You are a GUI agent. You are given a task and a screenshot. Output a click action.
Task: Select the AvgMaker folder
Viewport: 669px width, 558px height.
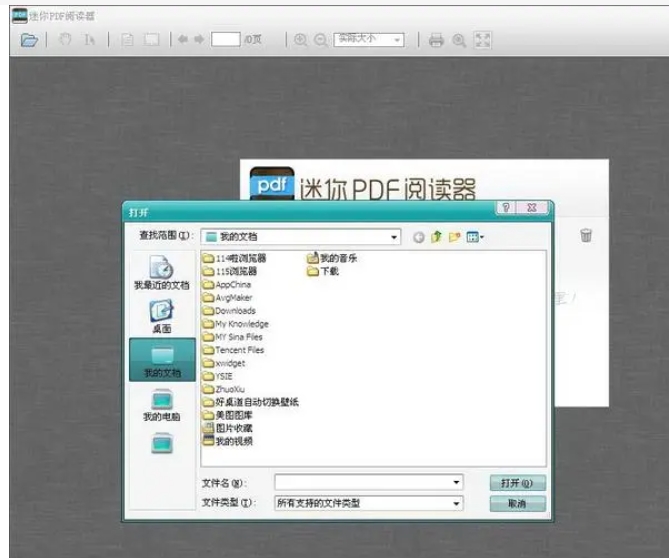pyautogui.click(x=227, y=297)
